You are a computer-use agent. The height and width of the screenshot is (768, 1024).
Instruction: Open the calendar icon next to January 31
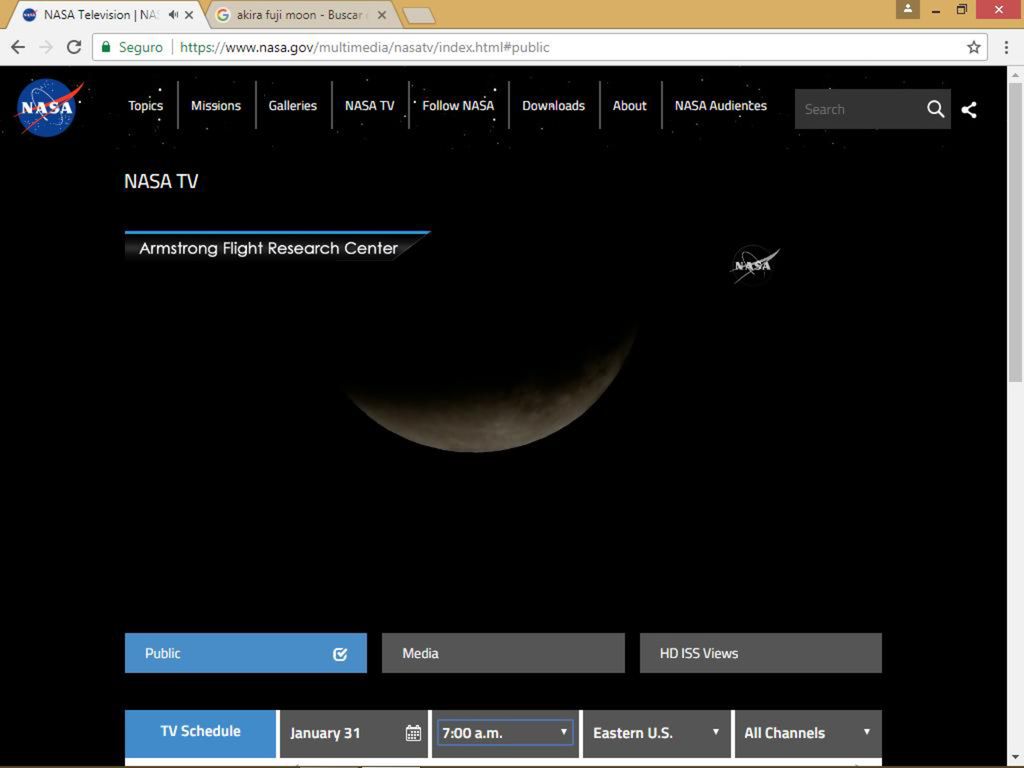pos(413,733)
